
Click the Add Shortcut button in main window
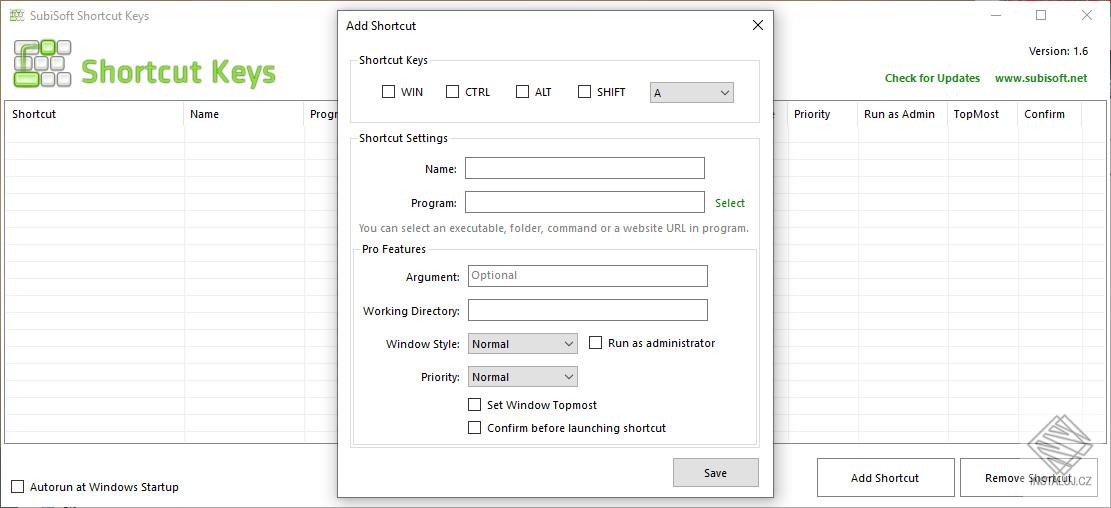pos(885,478)
